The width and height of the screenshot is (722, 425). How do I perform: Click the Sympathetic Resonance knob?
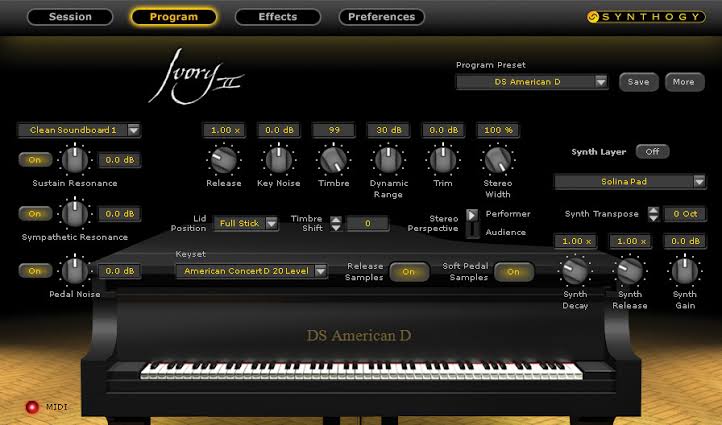pos(75,214)
